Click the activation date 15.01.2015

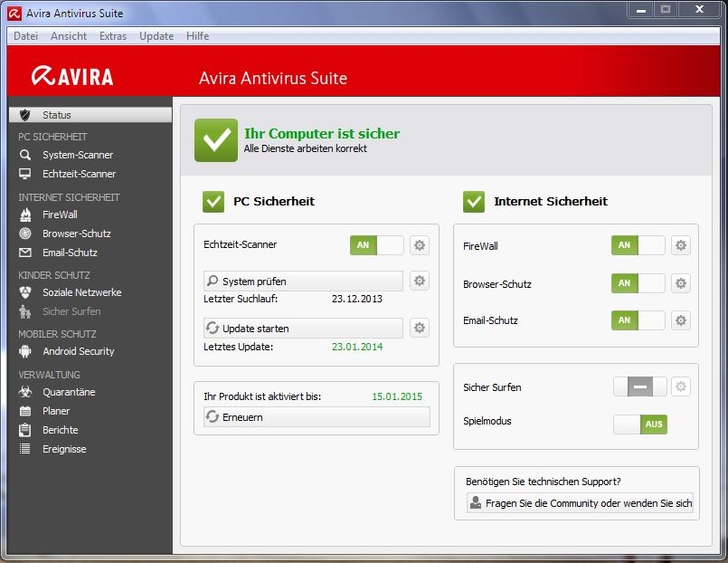tap(397, 396)
